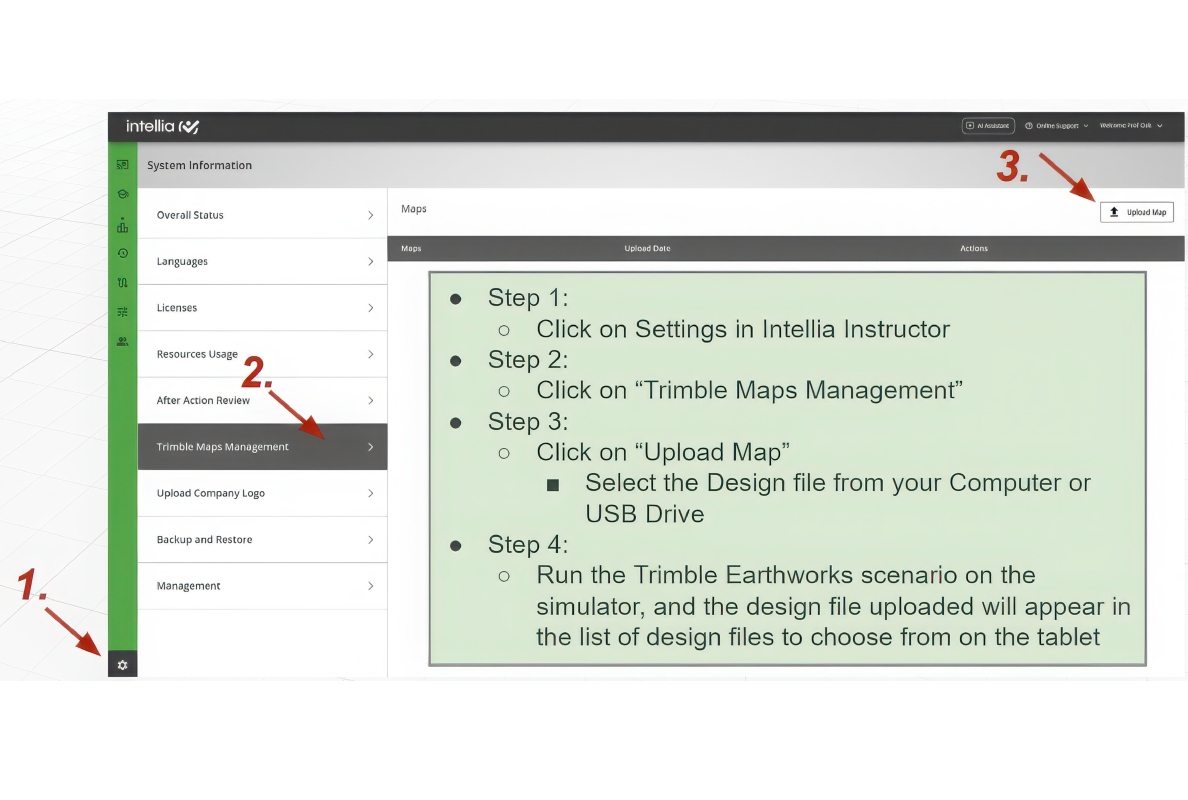Image resolution: width=1188 pixels, height=800 pixels.
Task: Click the Upload Date column header
Action: (x=647, y=248)
